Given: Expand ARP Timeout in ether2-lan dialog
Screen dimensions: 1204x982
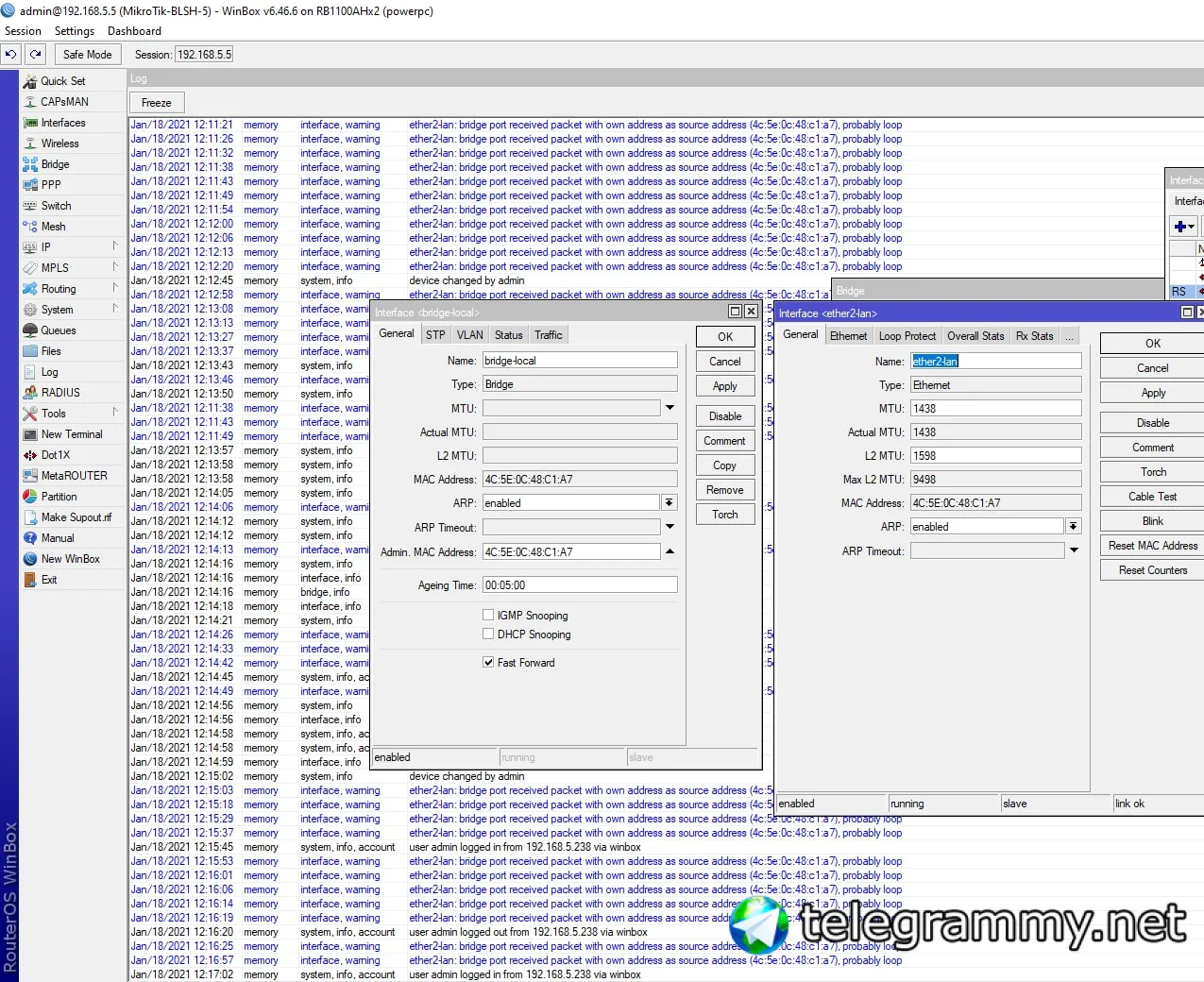Looking at the screenshot, I should coord(1074,550).
